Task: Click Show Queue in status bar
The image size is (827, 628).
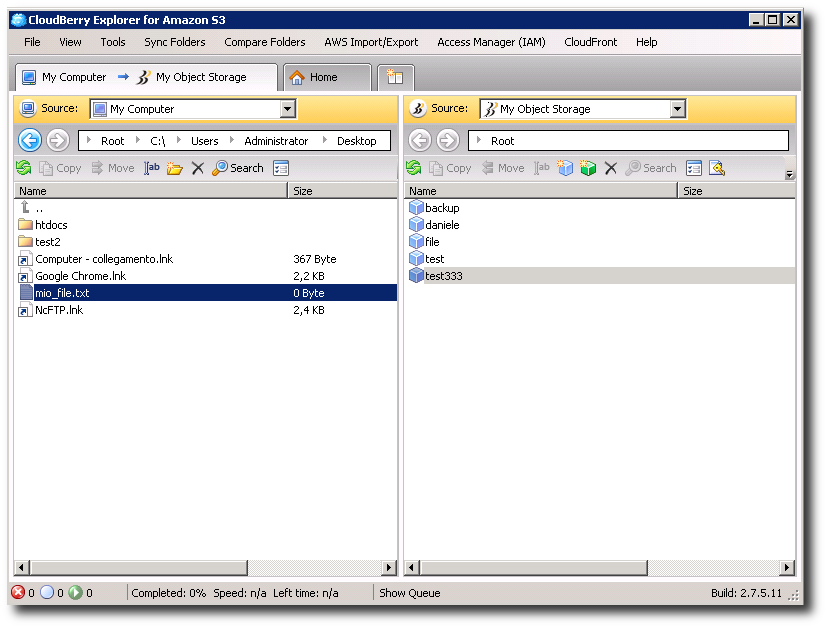Action: tap(410, 593)
